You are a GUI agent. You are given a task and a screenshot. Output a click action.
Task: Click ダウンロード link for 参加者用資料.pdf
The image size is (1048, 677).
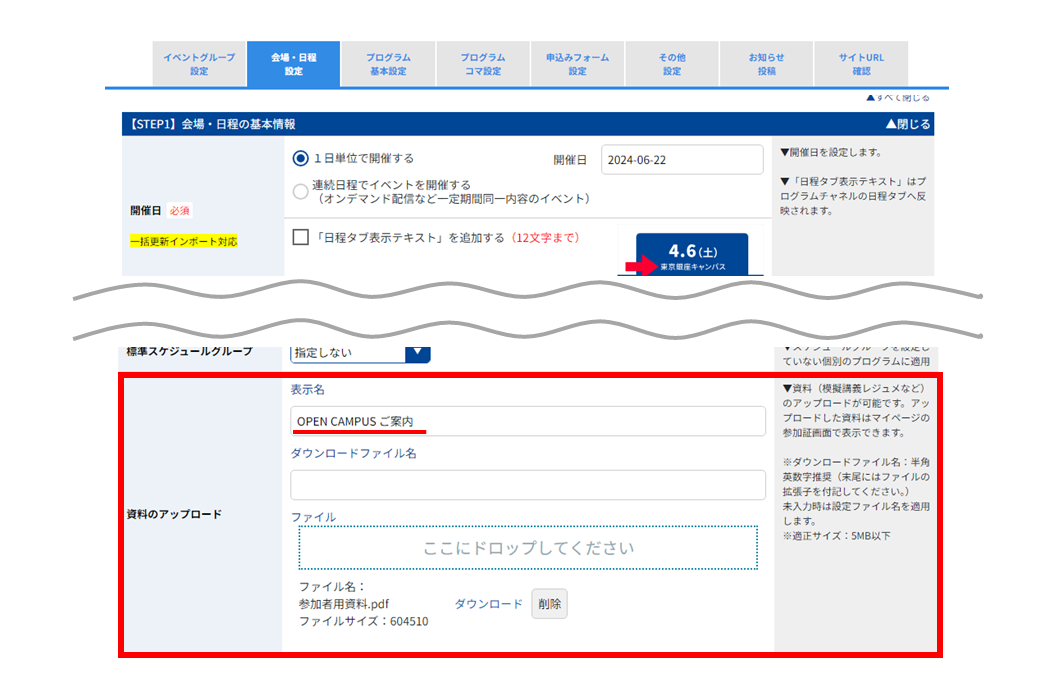point(489,603)
